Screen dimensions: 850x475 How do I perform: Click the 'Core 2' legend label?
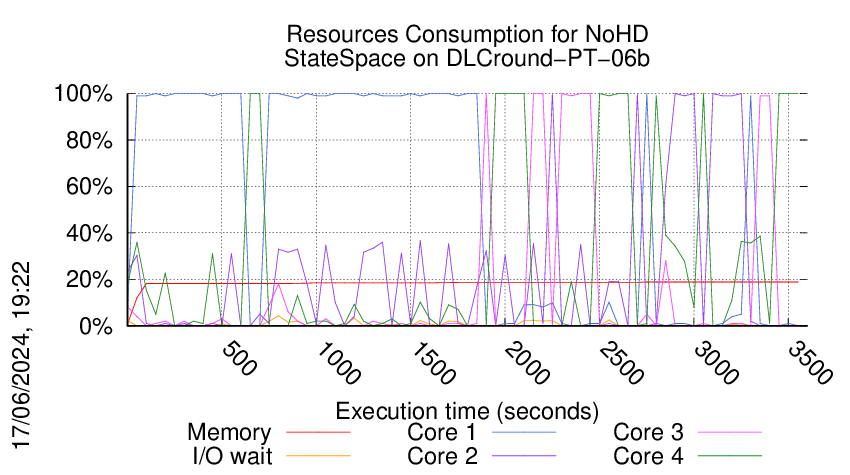[443, 456]
